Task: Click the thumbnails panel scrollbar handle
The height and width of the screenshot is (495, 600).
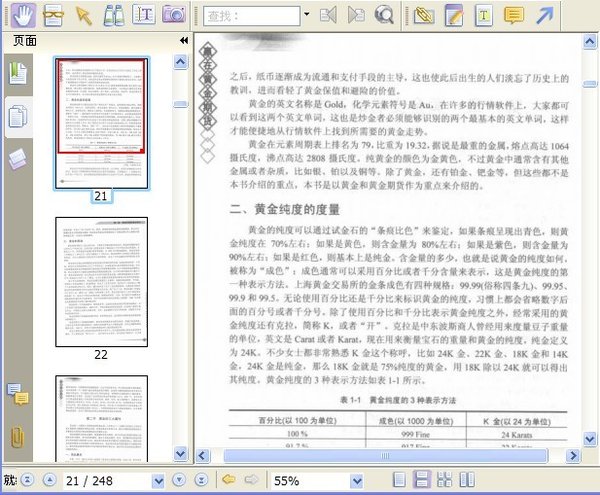Action: [181, 104]
